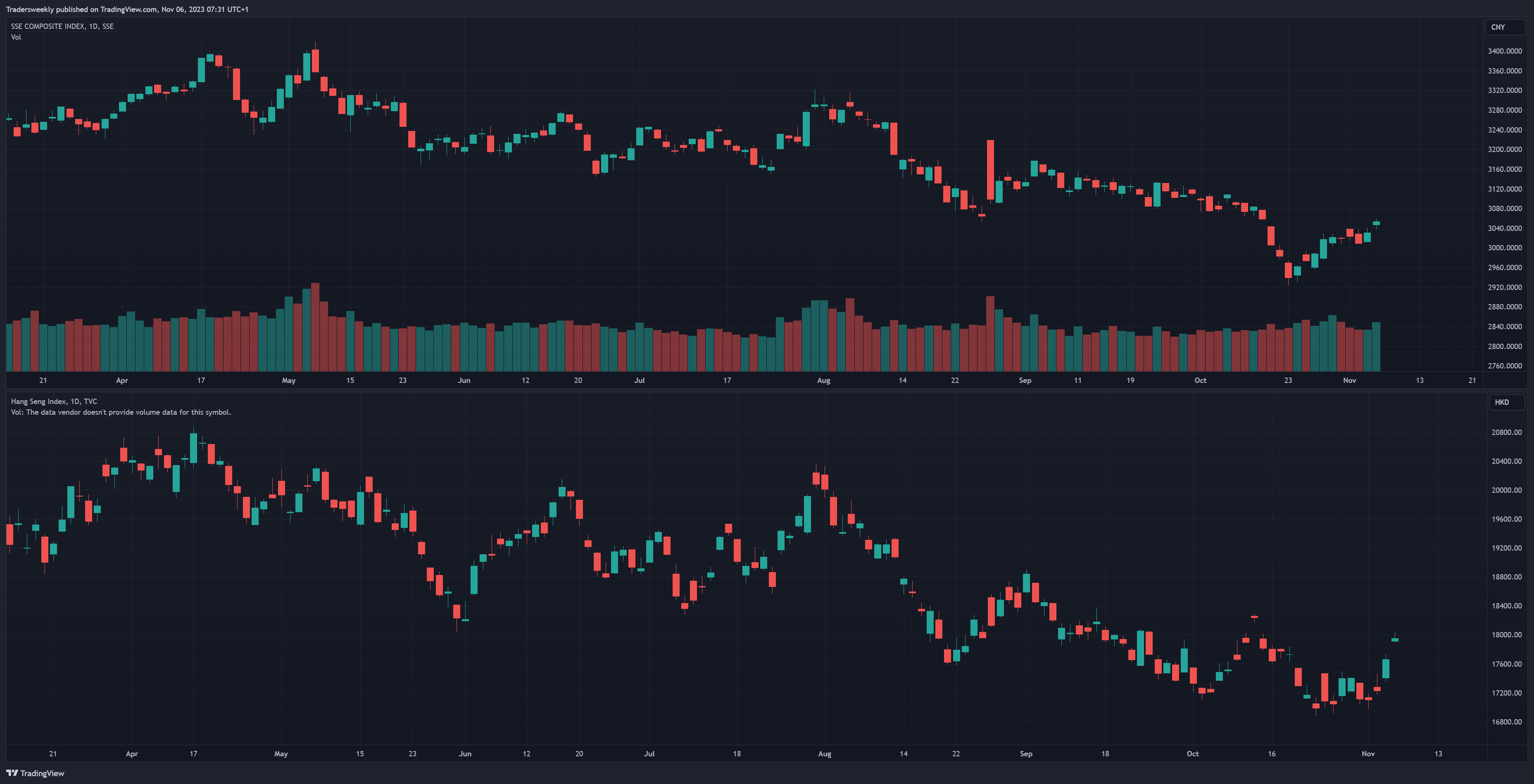This screenshot has height=784, width=1534.
Task: Click the 2960.0000 price label
Action: click(x=1505, y=267)
